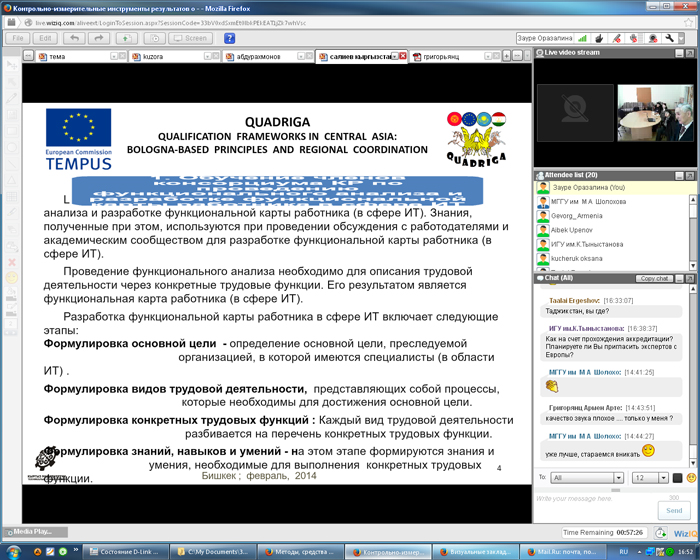Image resolution: width=700 pixels, height=560 pixels.
Task: Toggle the microphone mute icon
Action: [x=633, y=38]
